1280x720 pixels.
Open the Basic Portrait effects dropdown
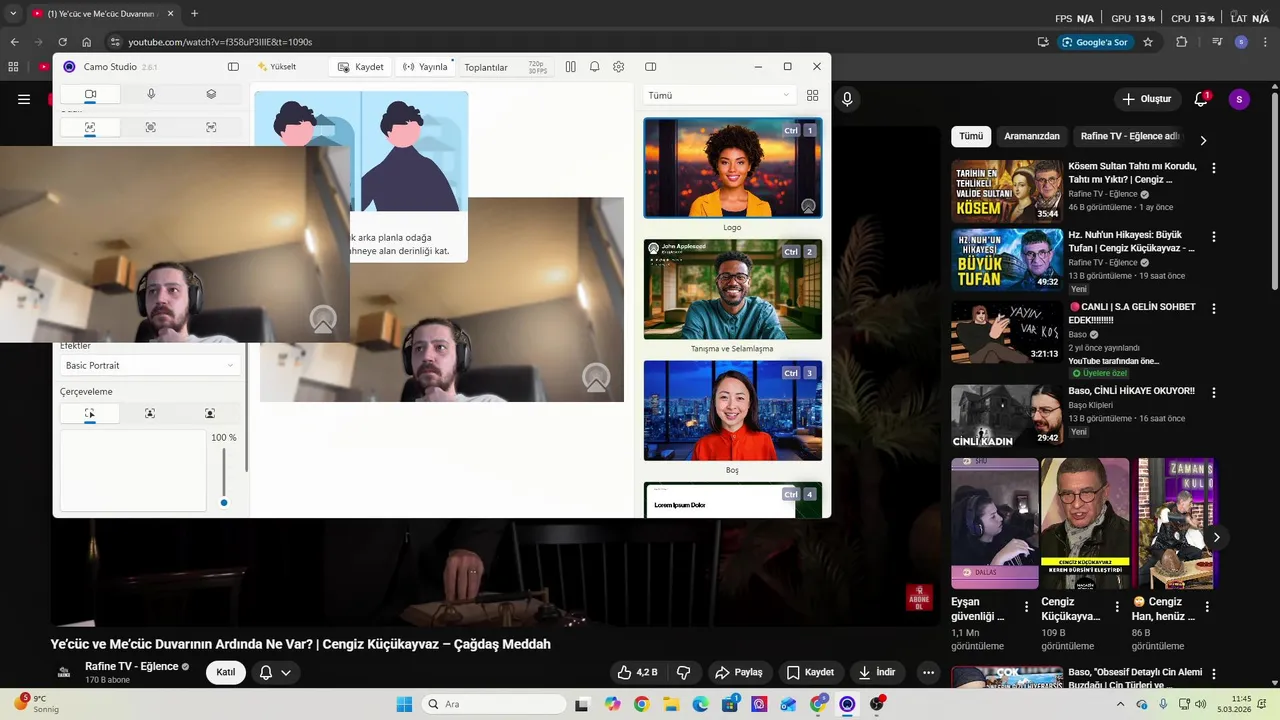click(150, 366)
